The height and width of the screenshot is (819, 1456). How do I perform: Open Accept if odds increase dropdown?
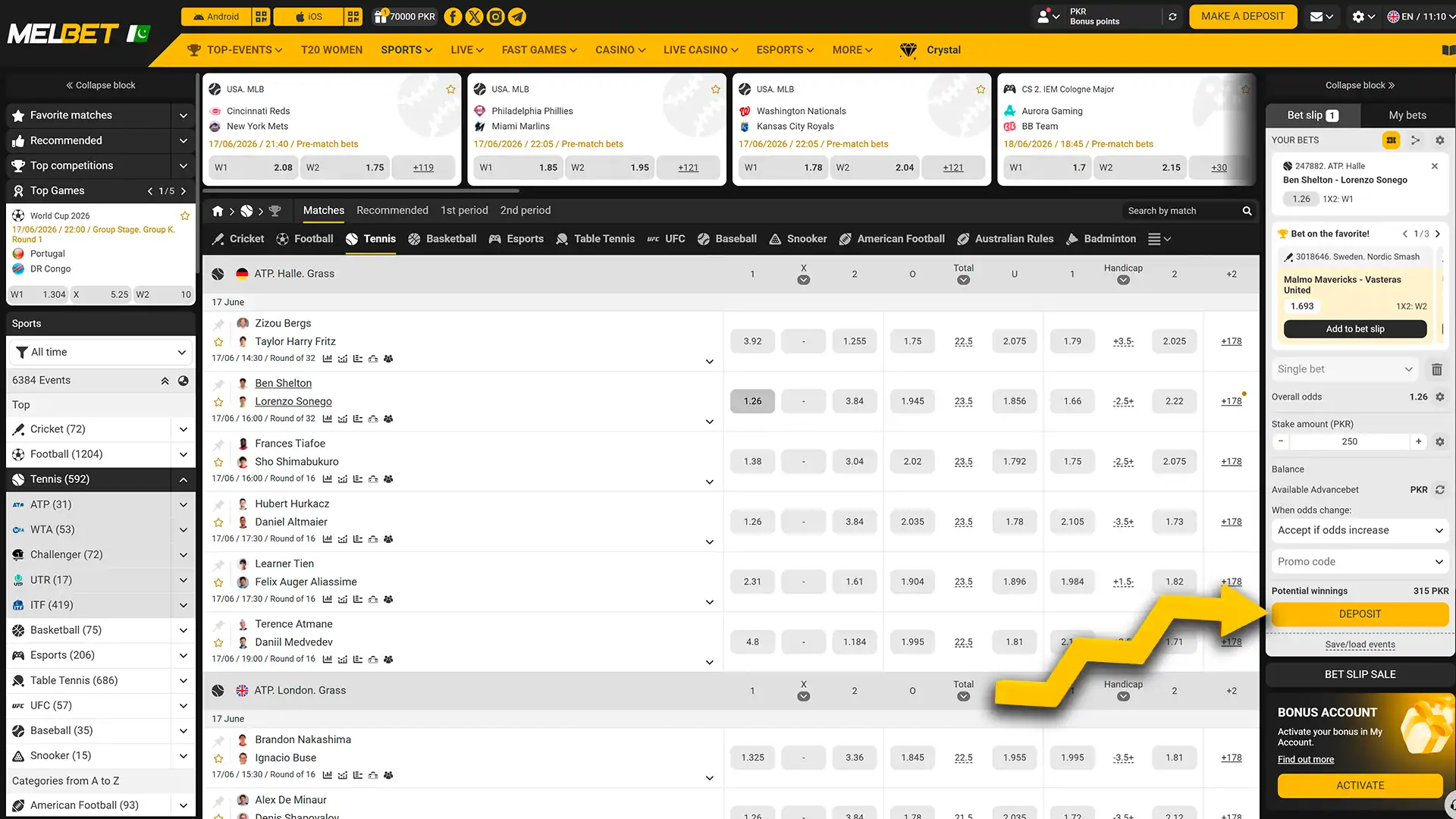tap(1360, 530)
